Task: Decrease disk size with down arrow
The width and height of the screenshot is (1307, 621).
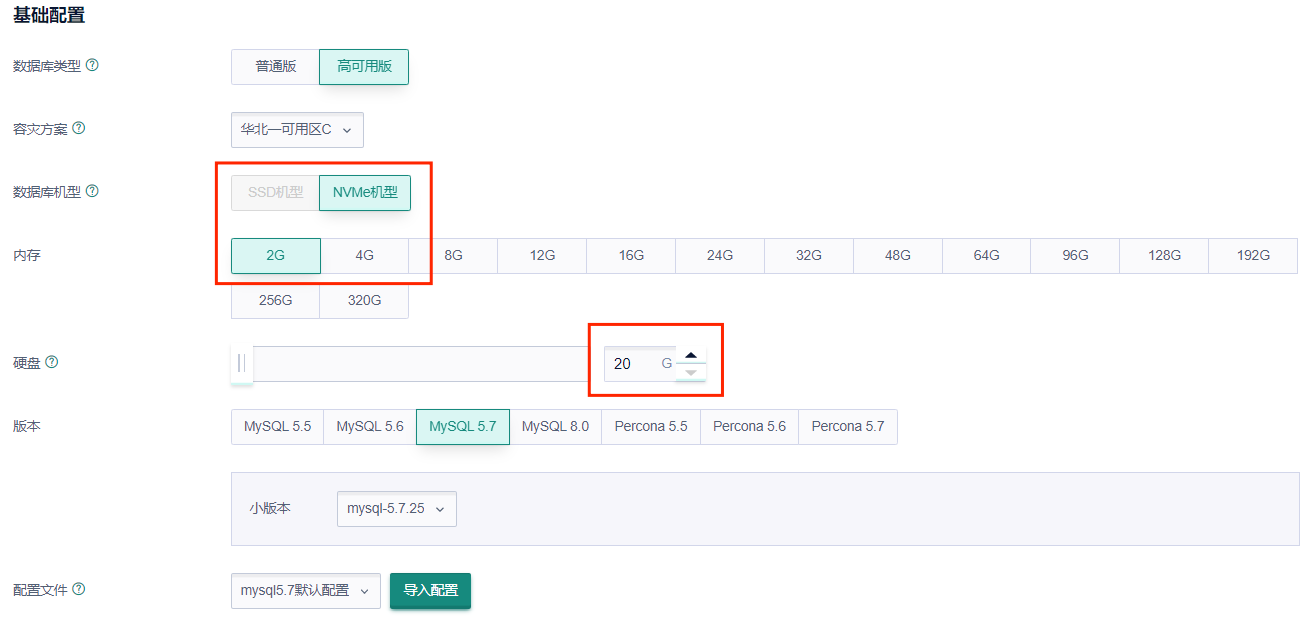Action: pos(690,373)
